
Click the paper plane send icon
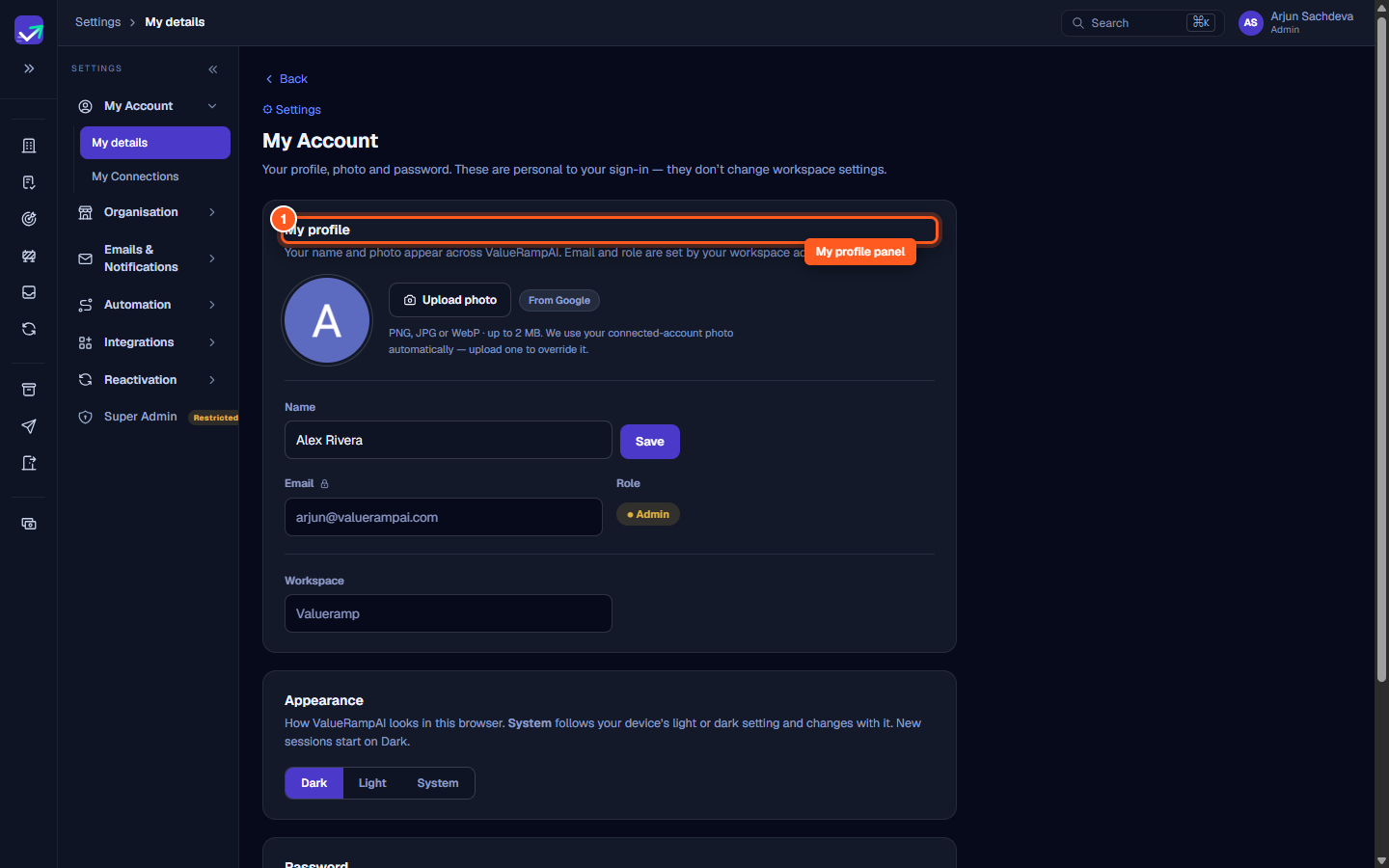(x=29, y=426)
